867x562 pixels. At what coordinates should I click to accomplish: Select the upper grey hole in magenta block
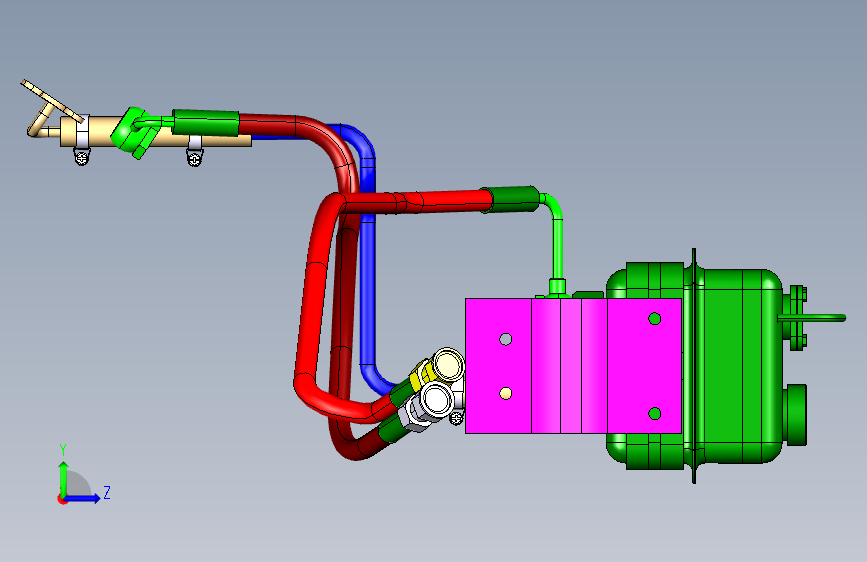[505, 339]
